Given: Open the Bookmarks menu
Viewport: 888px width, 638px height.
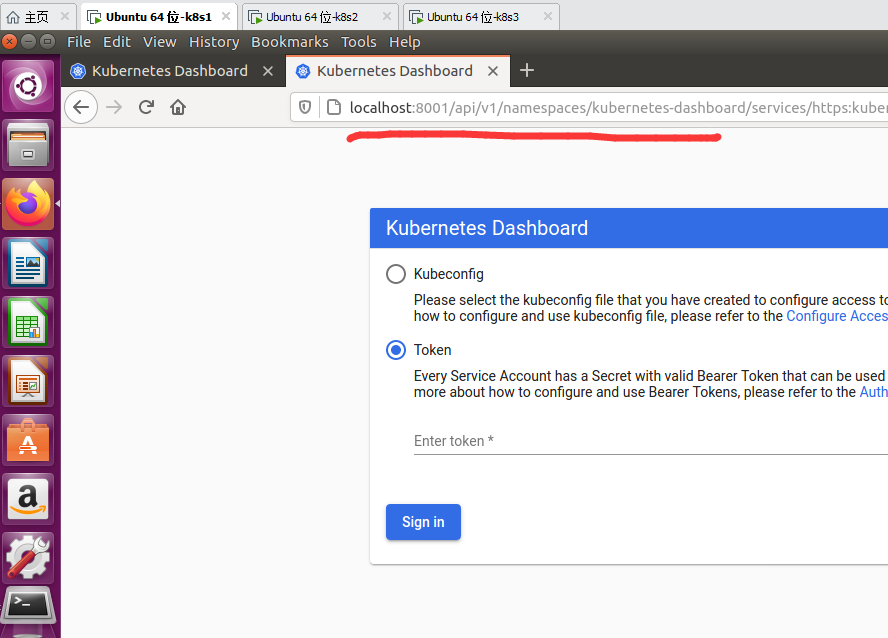Looking at the screenshot, I should (x=289, y=42).
